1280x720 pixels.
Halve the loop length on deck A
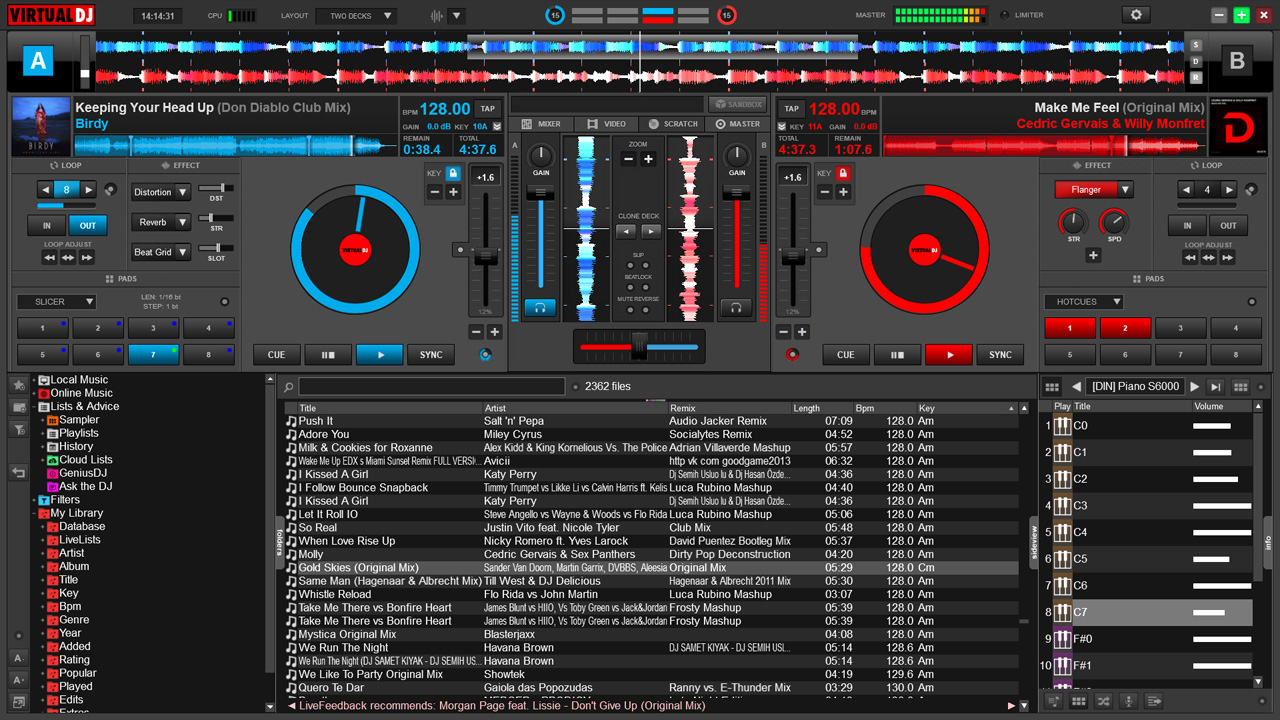(x=45, y=189)
